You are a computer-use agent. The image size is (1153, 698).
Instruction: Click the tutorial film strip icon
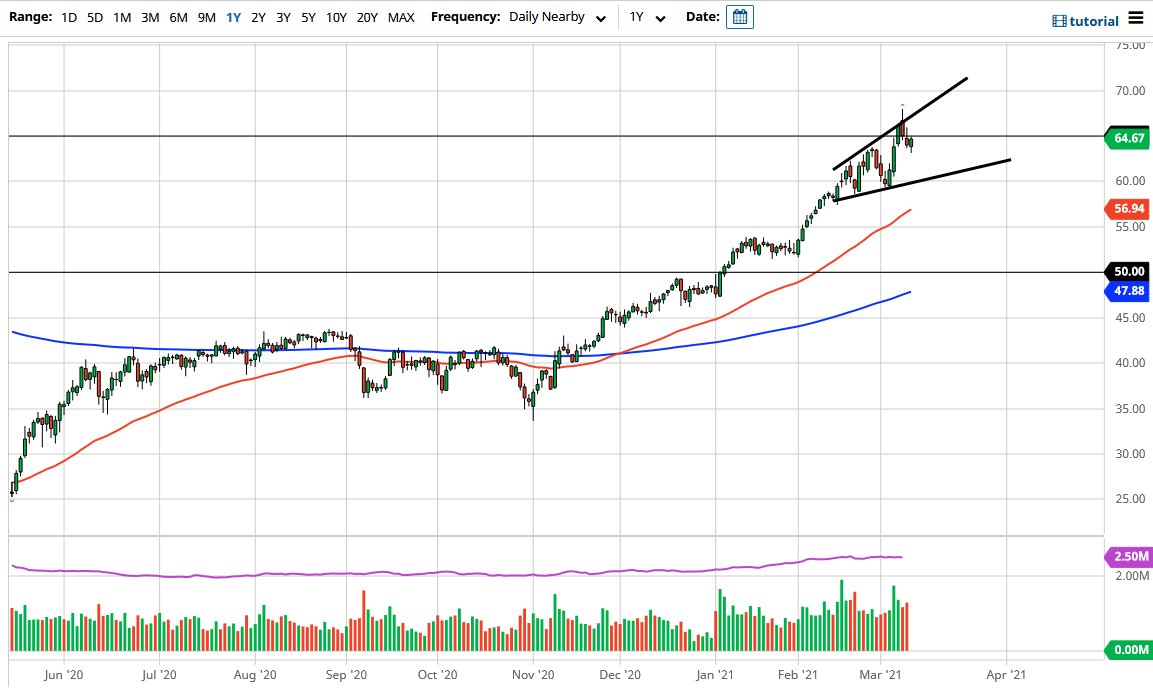(1059, 20)
